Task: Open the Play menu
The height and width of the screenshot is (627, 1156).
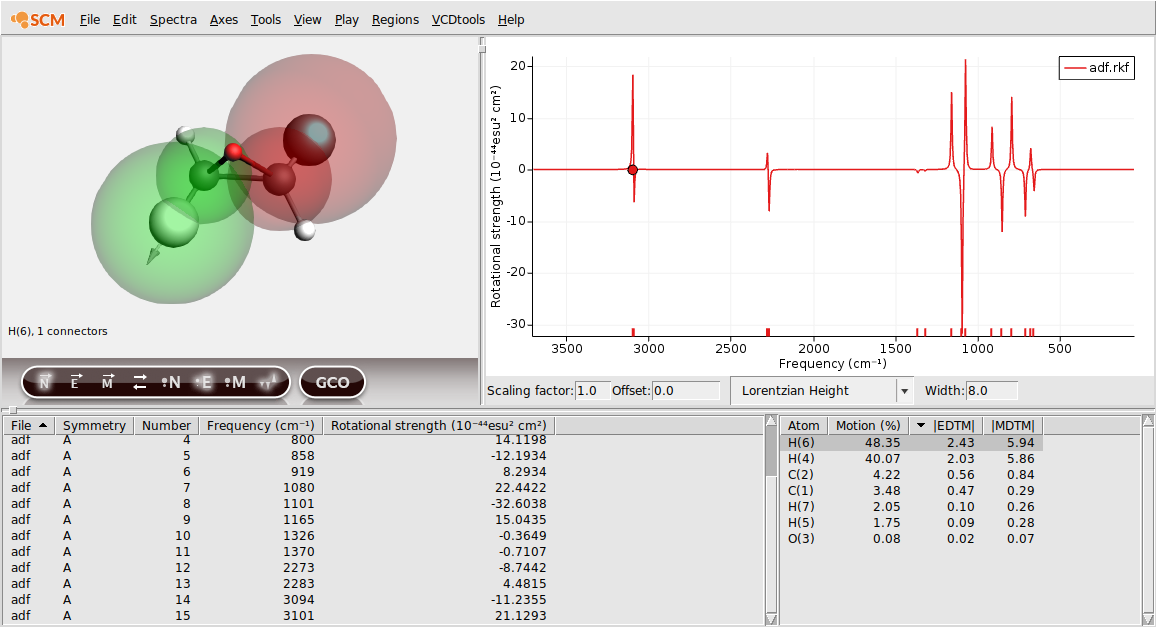Action: pyautogui.click(x=347, y=20)
